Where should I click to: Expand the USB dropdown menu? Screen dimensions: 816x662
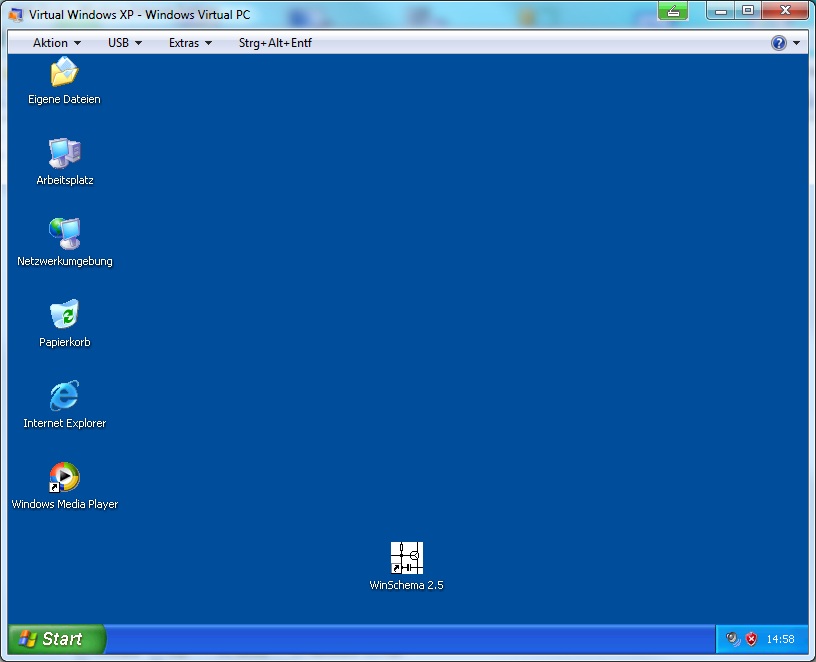coord(124,43)
